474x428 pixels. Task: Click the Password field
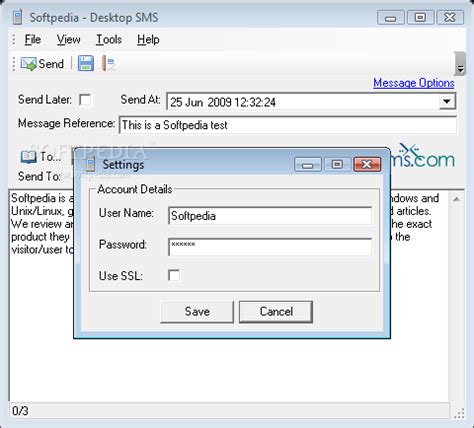click(270, 247)
